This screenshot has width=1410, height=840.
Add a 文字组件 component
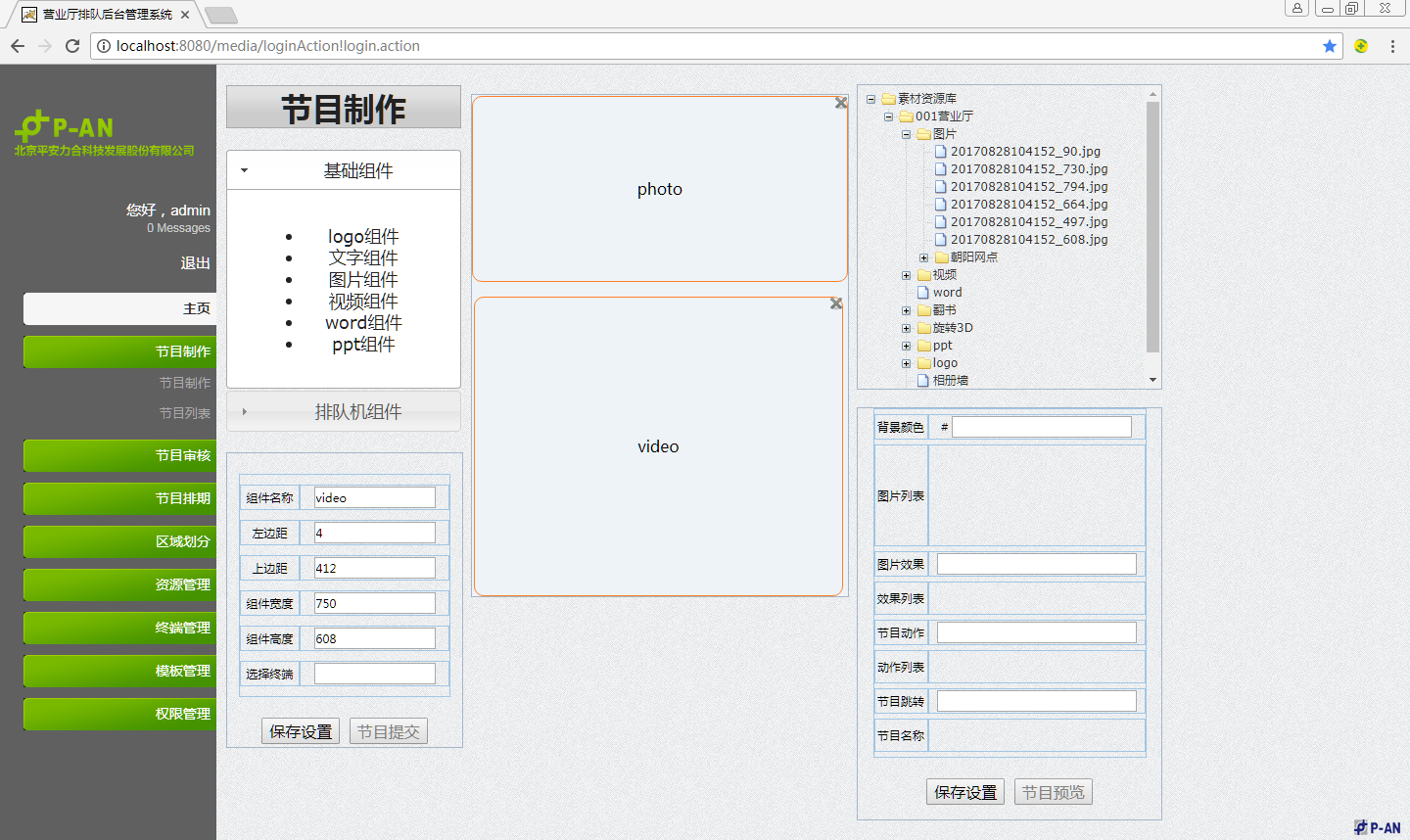point(363,257)
